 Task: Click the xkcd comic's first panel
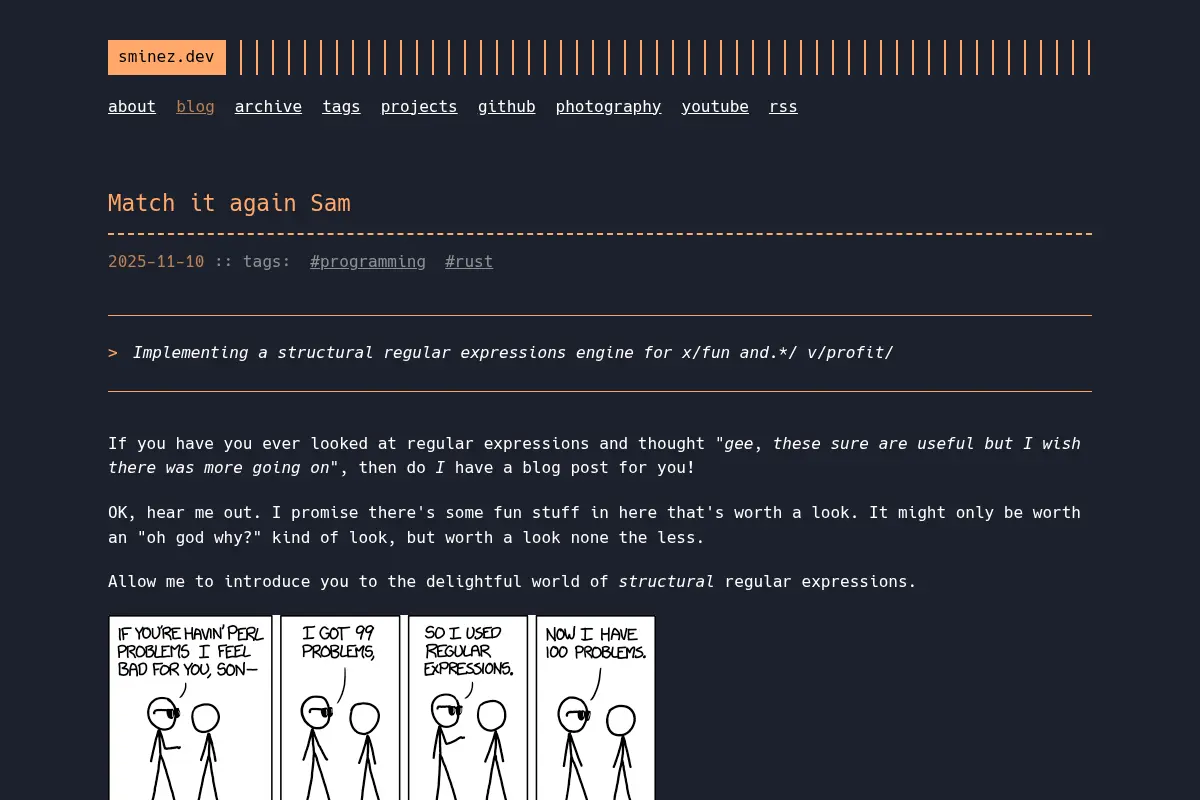pyautogui.click(x=190, y=707)
